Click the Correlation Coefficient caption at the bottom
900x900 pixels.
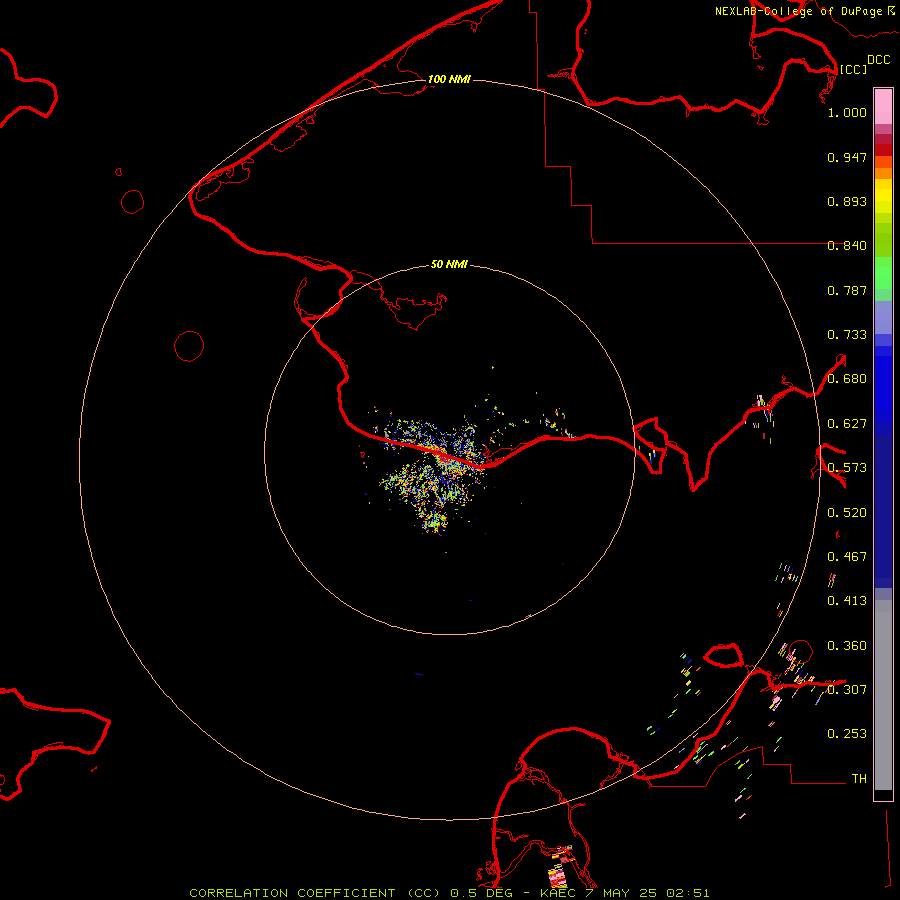(449, 893)
